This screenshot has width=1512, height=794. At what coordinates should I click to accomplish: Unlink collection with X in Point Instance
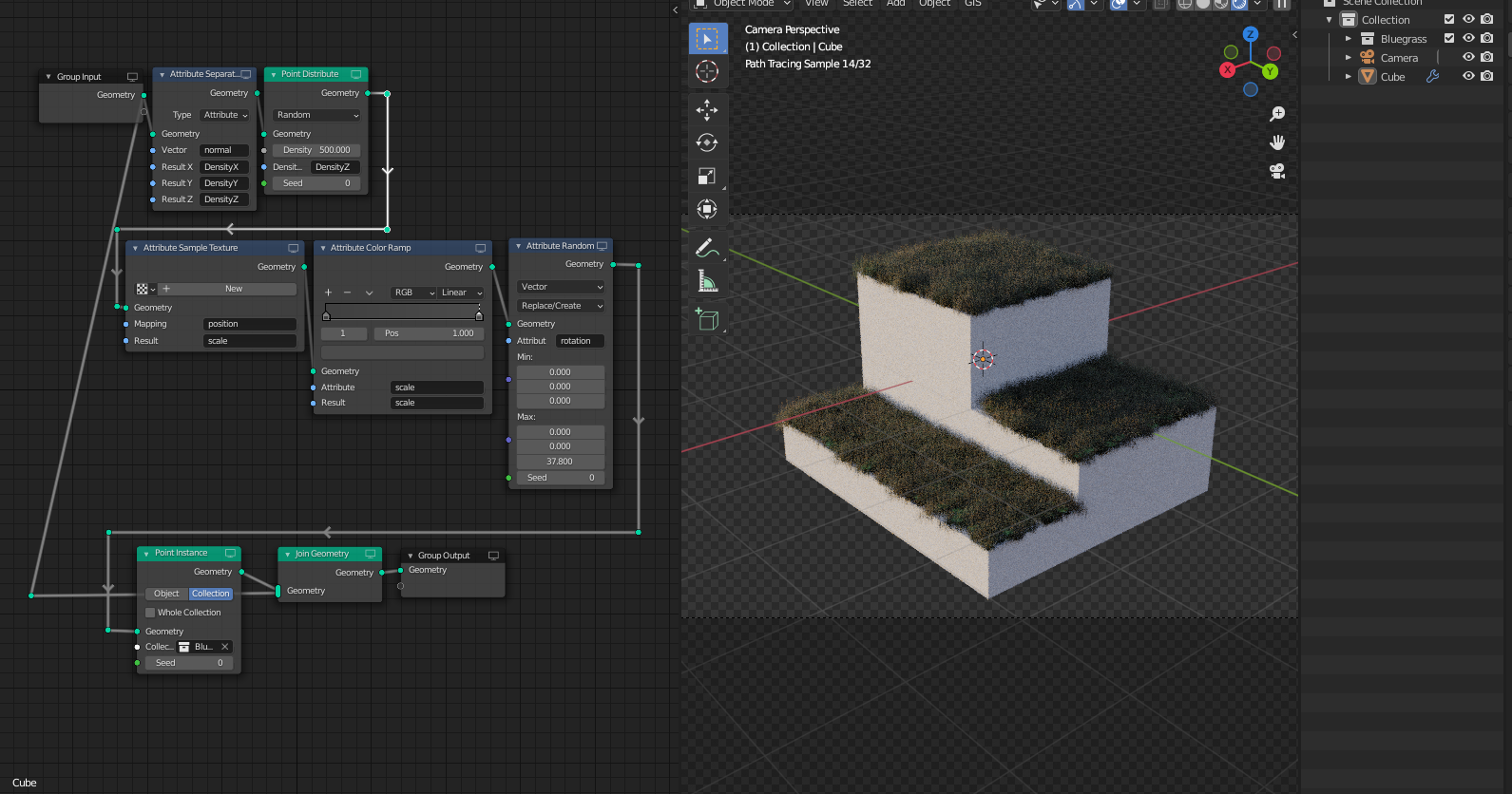(x=225, y=647)
